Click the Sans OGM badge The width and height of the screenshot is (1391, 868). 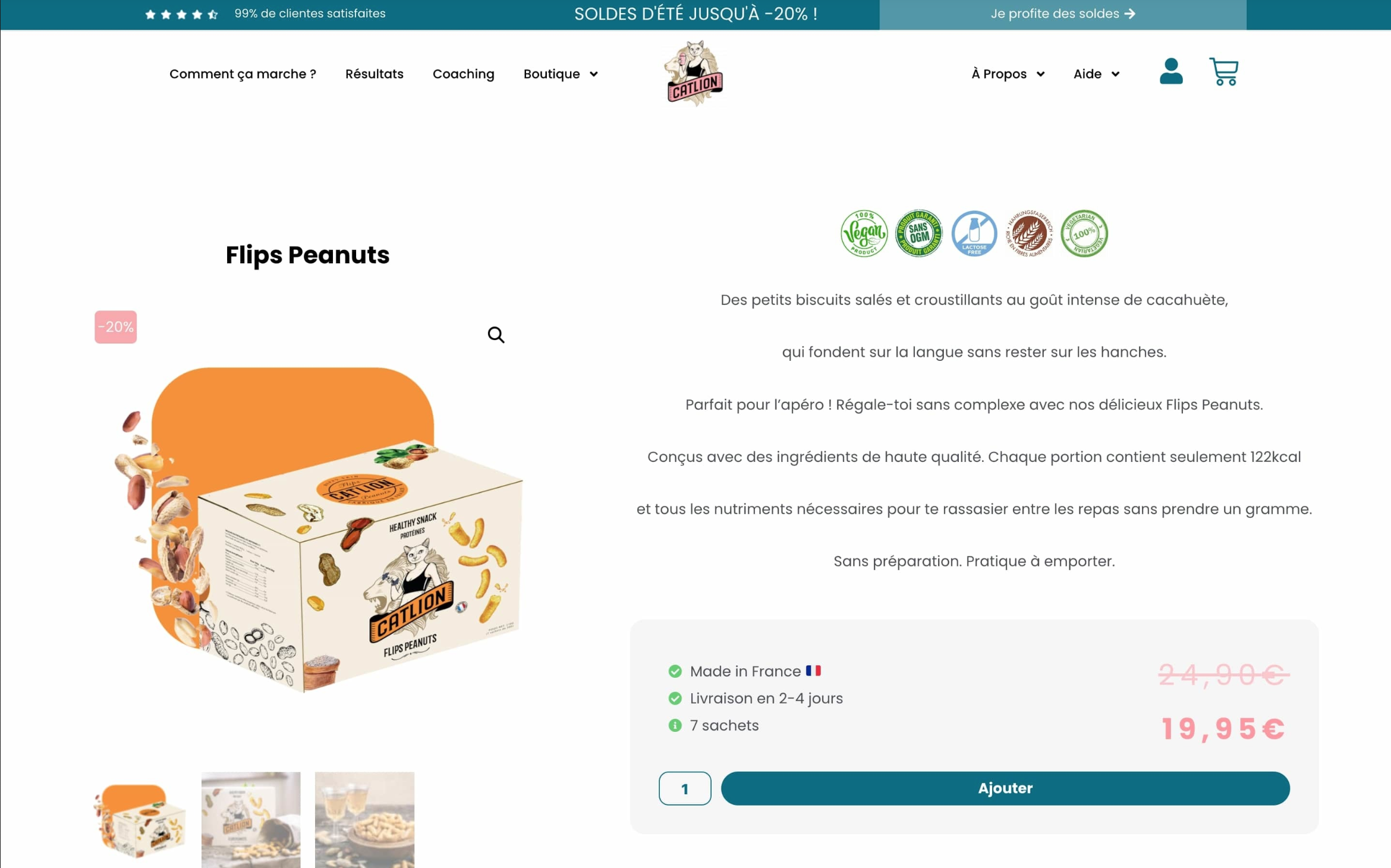918,233
